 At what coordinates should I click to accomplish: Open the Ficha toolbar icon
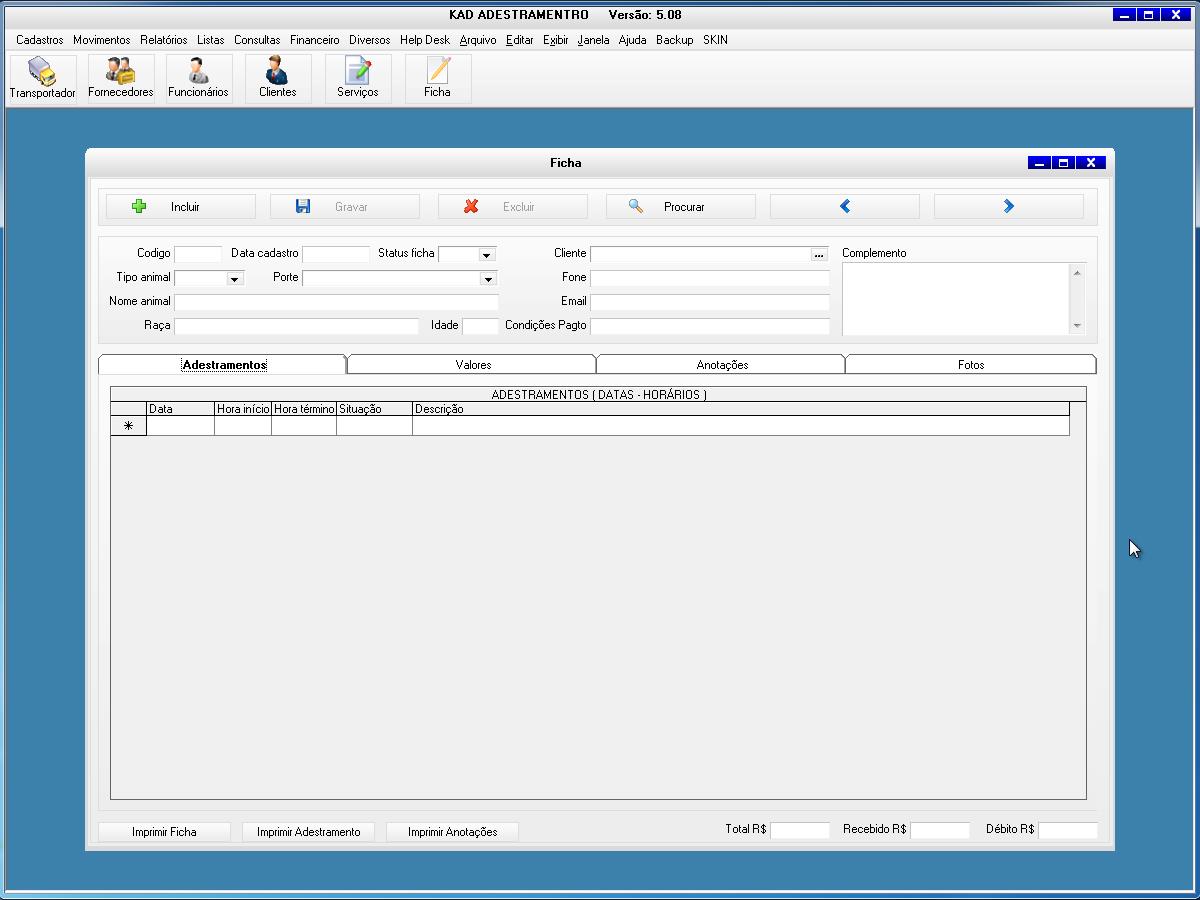[x=438, y=79]
